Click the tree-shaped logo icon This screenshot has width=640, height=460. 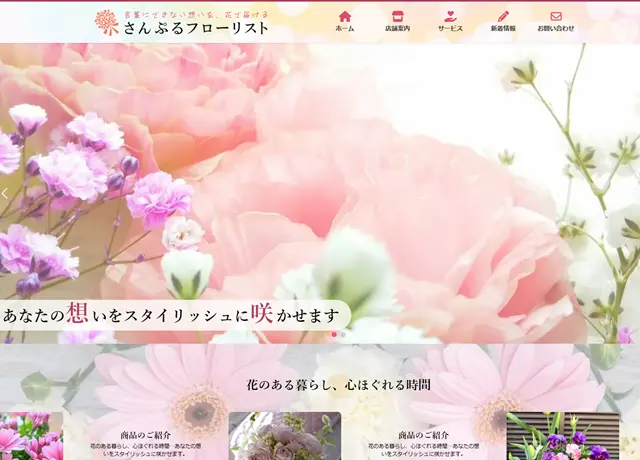(x=107, y=22)
